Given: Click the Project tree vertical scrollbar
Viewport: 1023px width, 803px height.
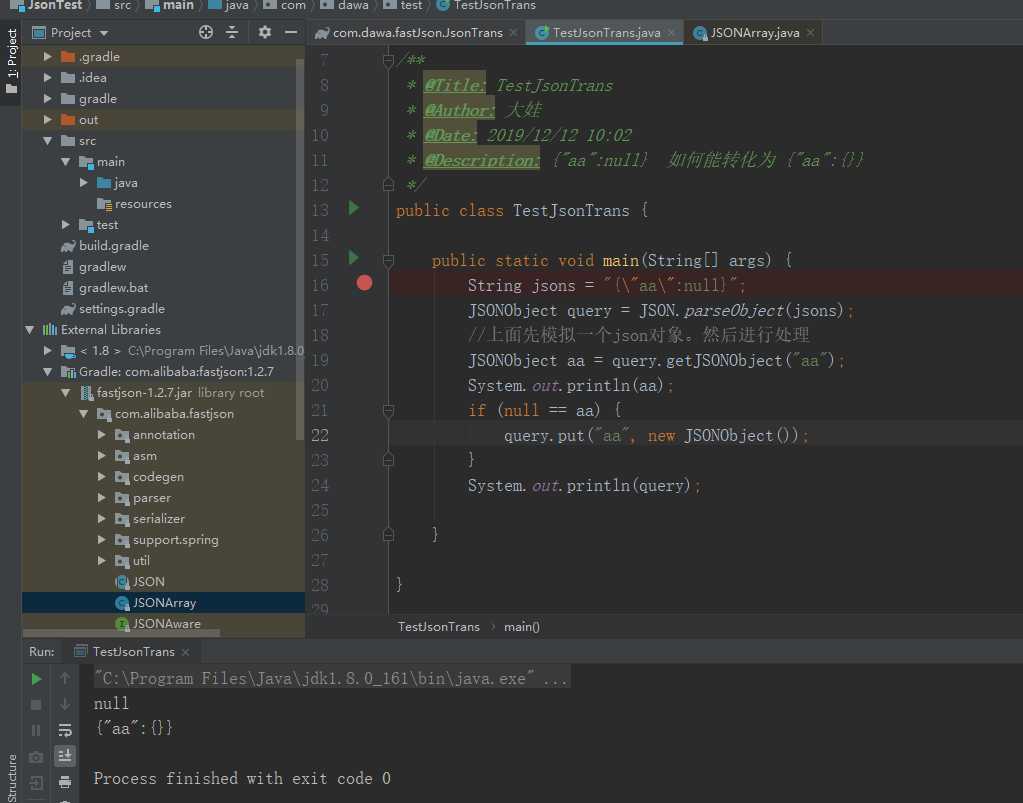Looking at the screenshot, I should pos(300,249).
